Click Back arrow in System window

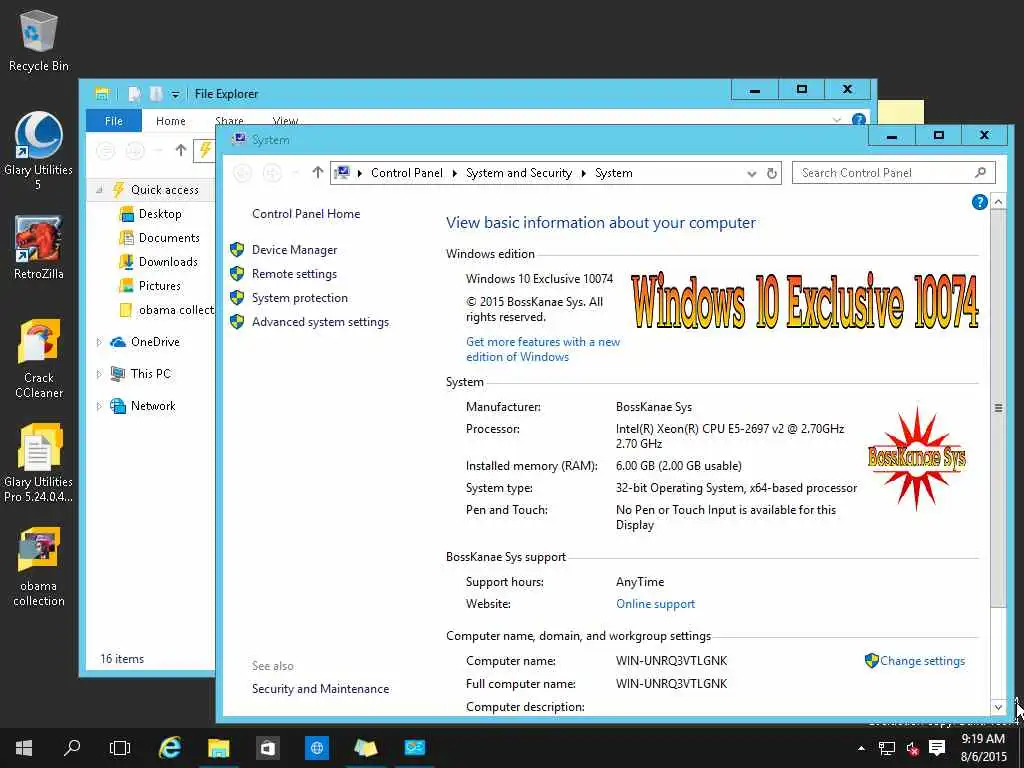tap(242, 173)
